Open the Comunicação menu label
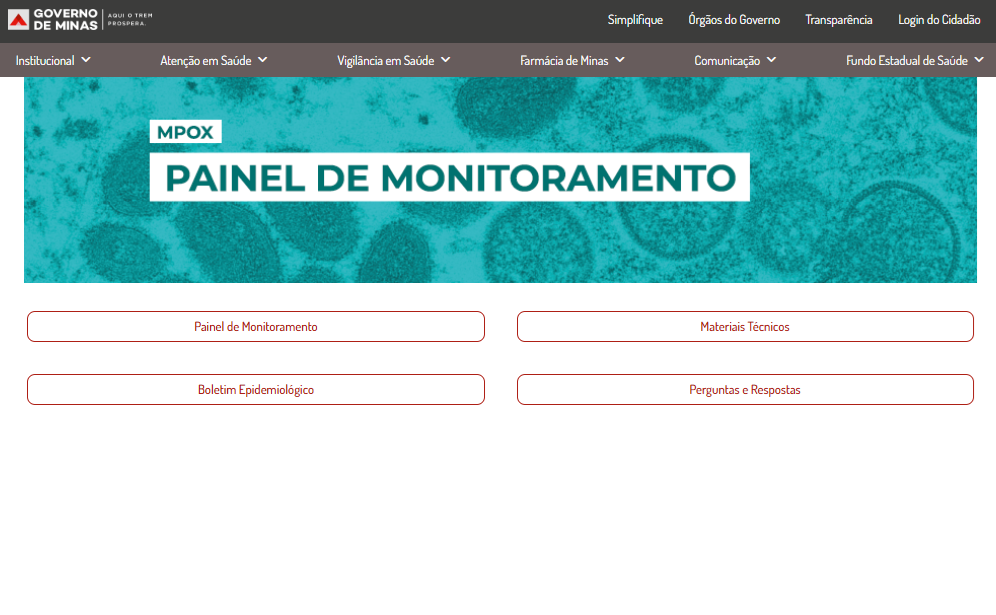This screenshot has height=615, width=996. pyautogui.click(x=727, y=61)
